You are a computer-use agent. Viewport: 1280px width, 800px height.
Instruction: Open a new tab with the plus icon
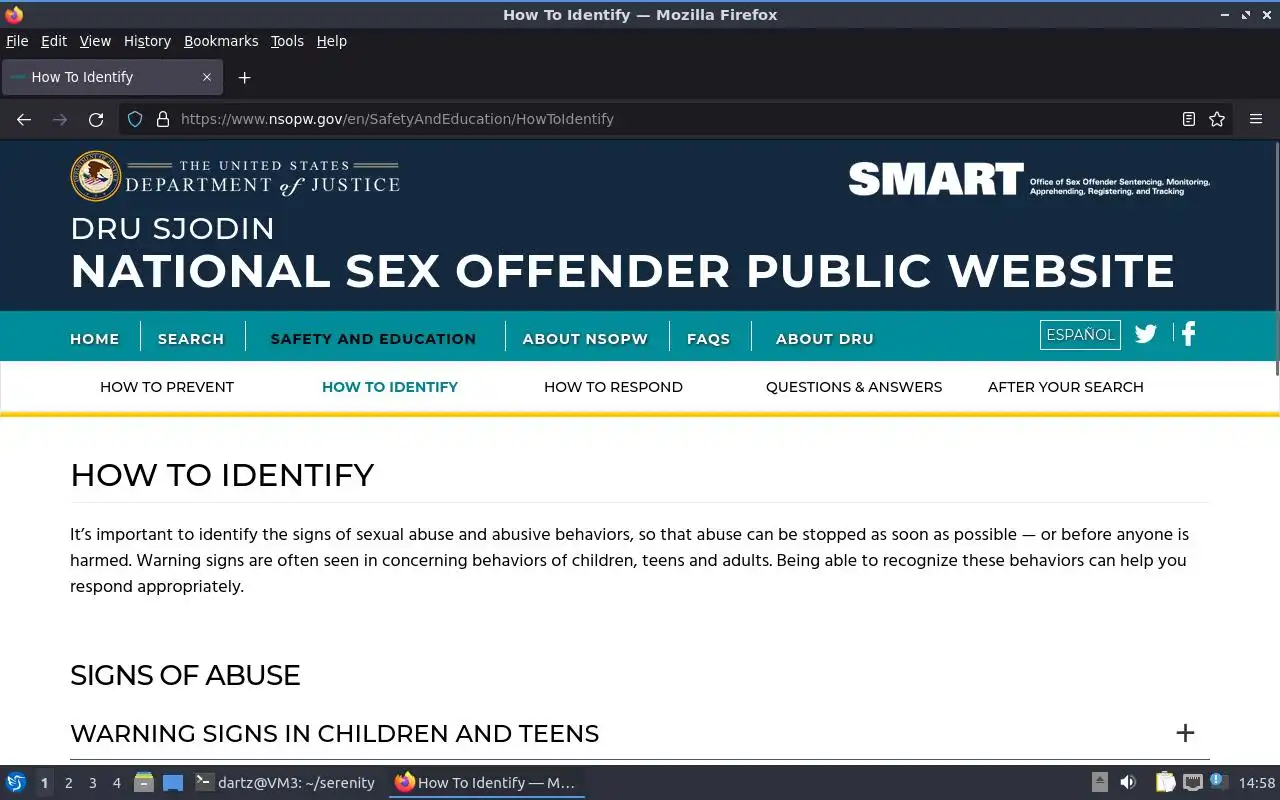point(244,77)
